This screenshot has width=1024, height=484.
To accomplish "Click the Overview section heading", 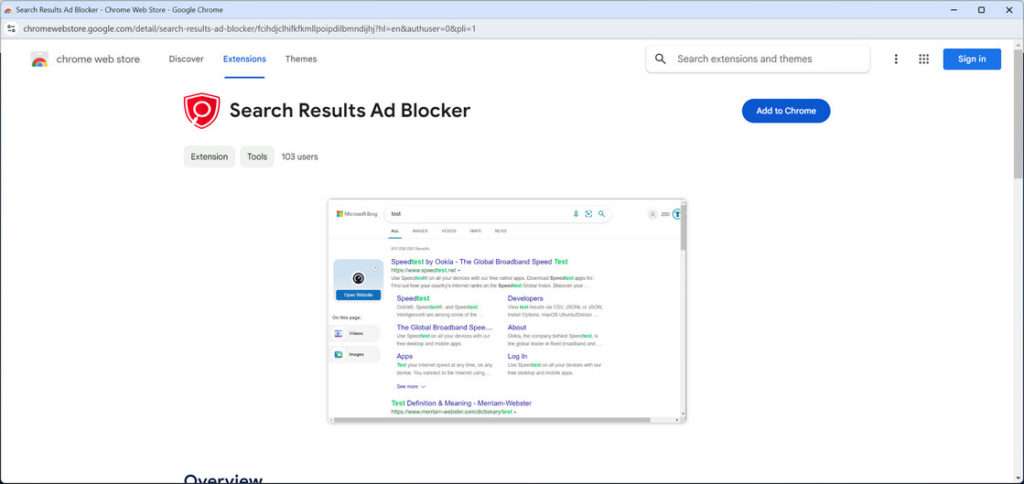I will click(x=223, y=479).
